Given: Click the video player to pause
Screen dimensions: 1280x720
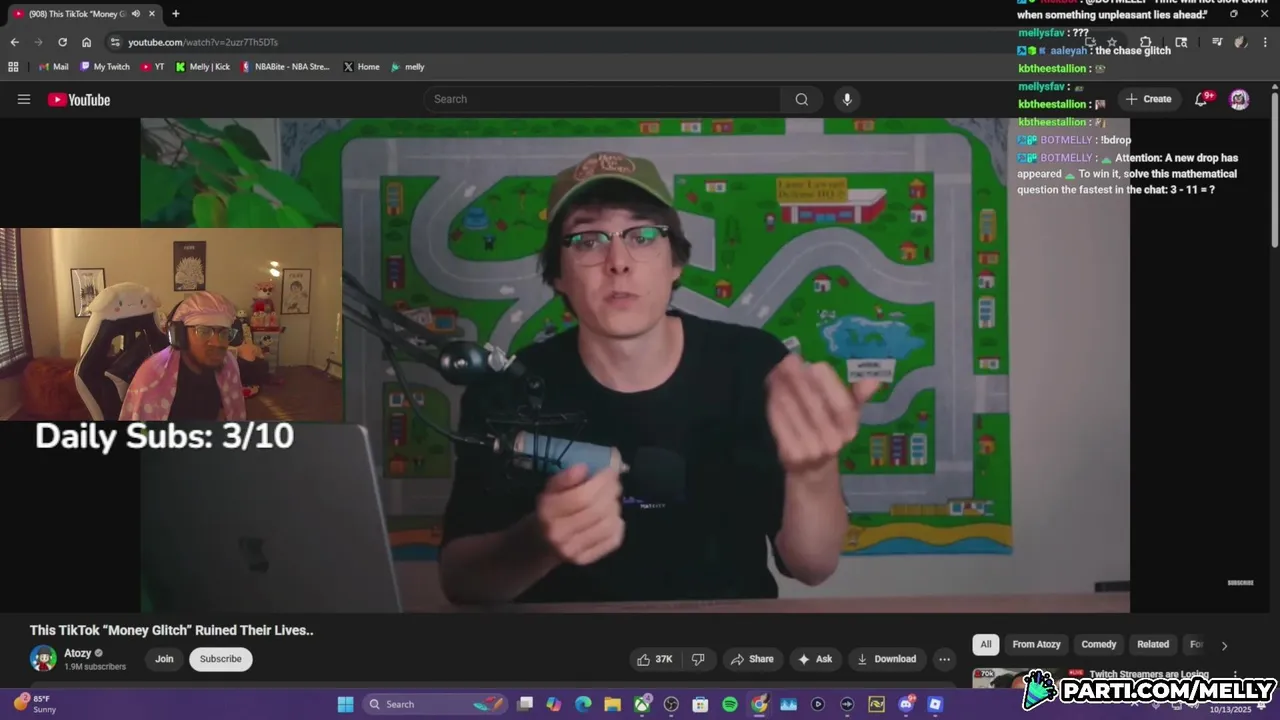Looking at the screenshot, I should (x=635, y=365).
